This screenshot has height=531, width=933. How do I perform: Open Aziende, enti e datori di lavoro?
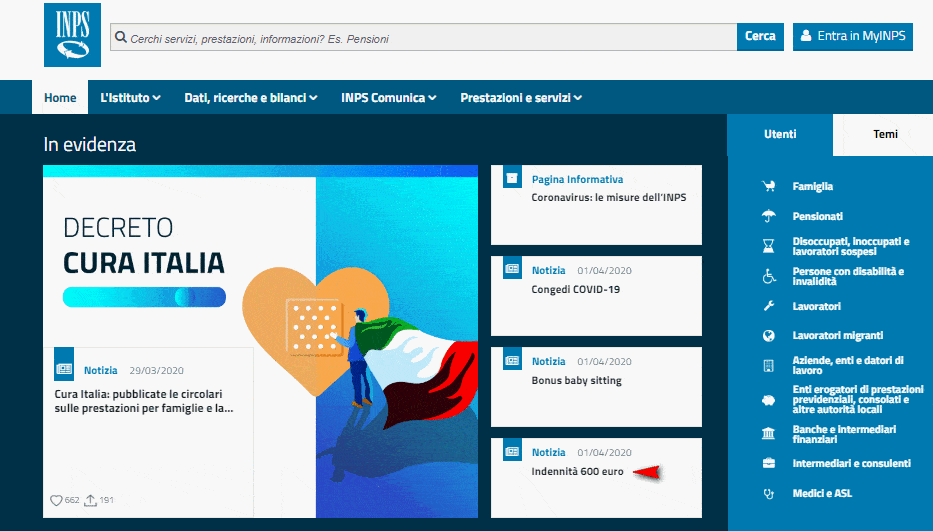848,366
